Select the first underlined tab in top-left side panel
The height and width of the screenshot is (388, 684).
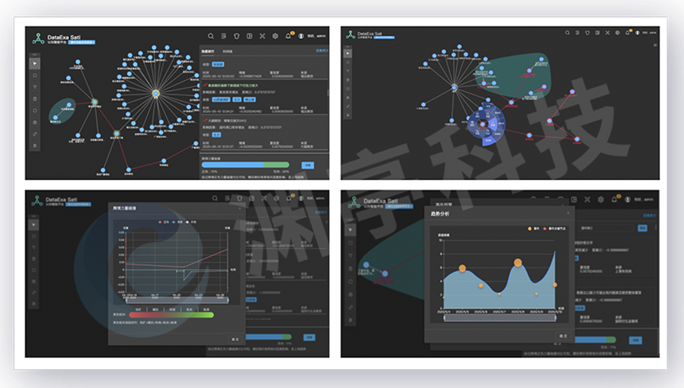[x=208, y=51]
